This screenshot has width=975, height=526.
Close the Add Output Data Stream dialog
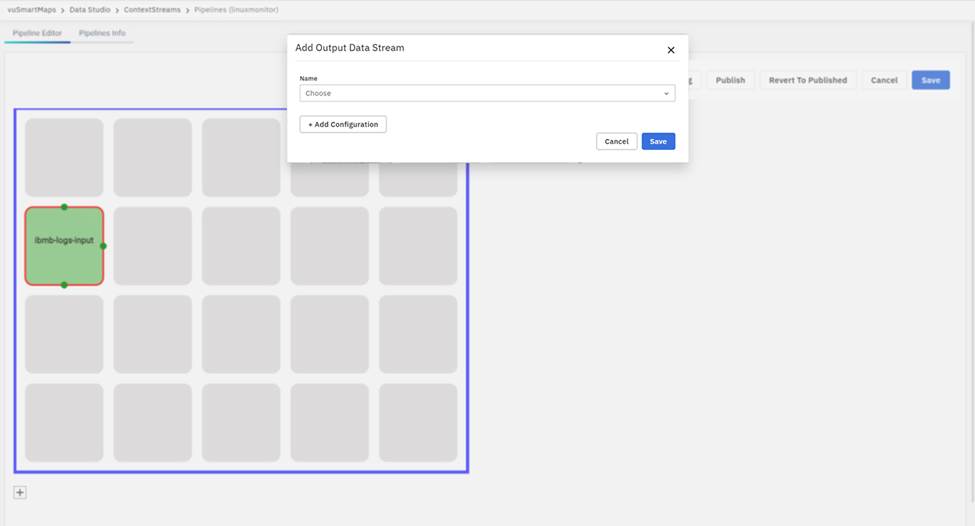pyautogui.click(x=671, y=50)
